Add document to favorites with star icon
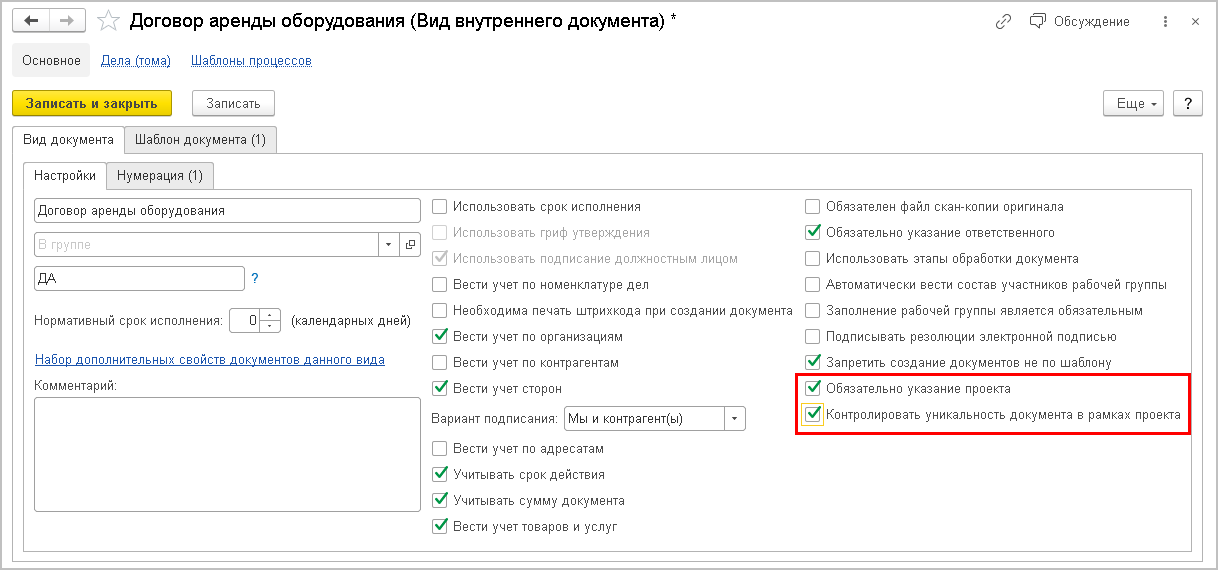 [110, 21]
